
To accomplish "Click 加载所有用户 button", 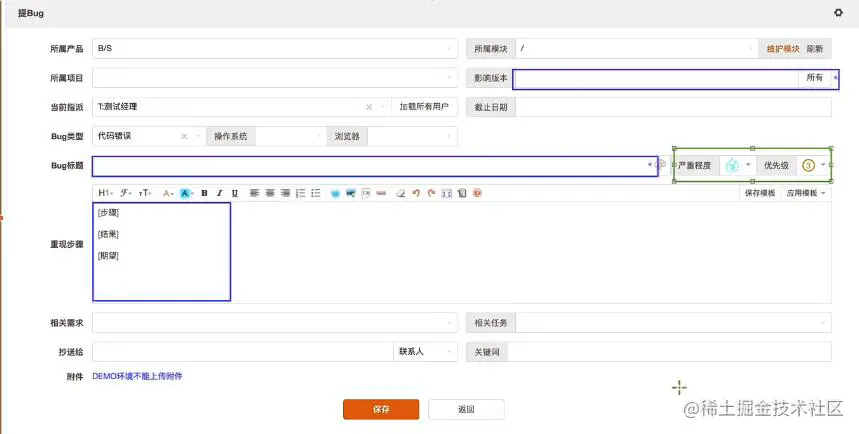I will [424, 107].
